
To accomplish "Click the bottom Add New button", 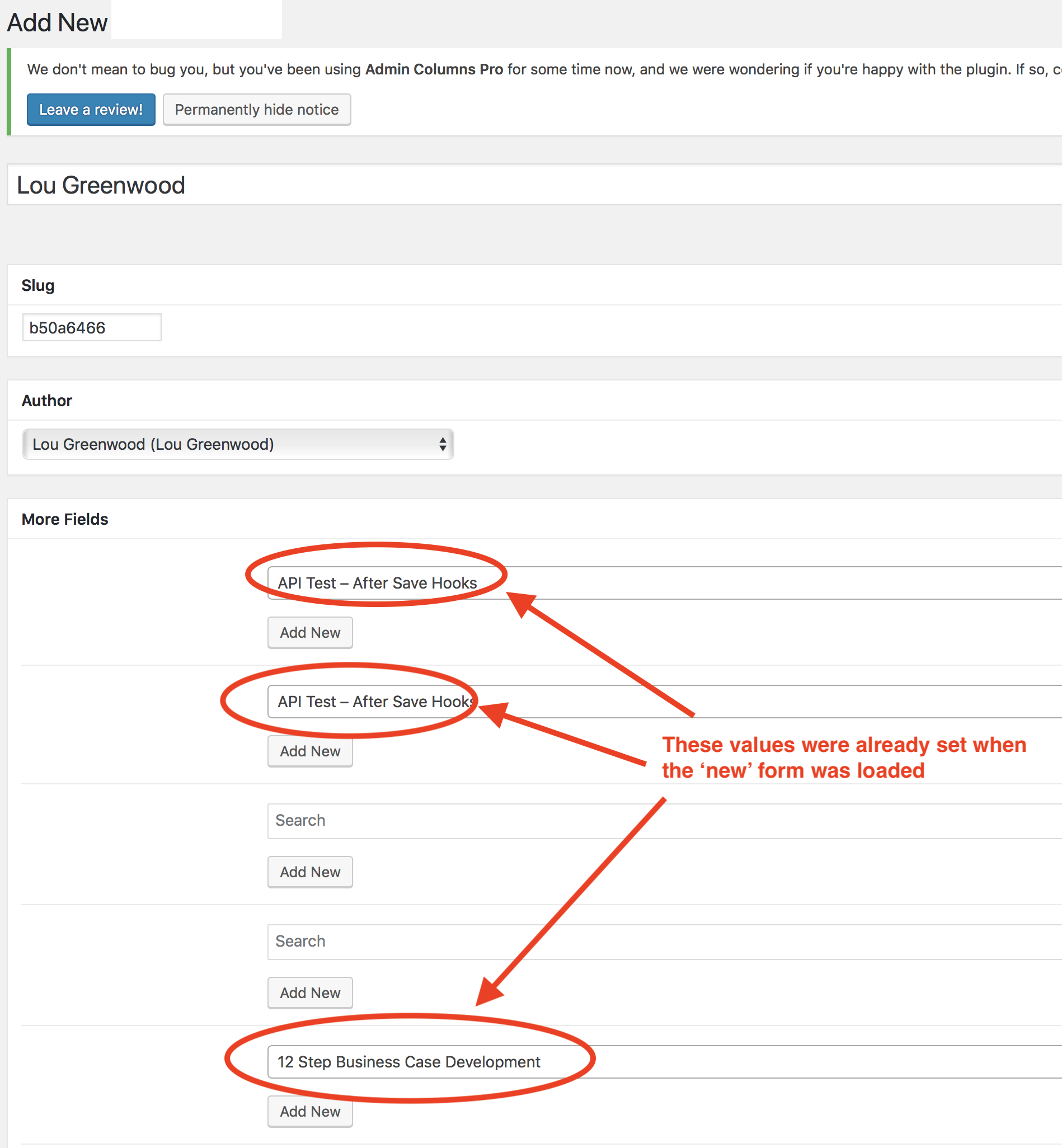I will [x=310, y=1111].
